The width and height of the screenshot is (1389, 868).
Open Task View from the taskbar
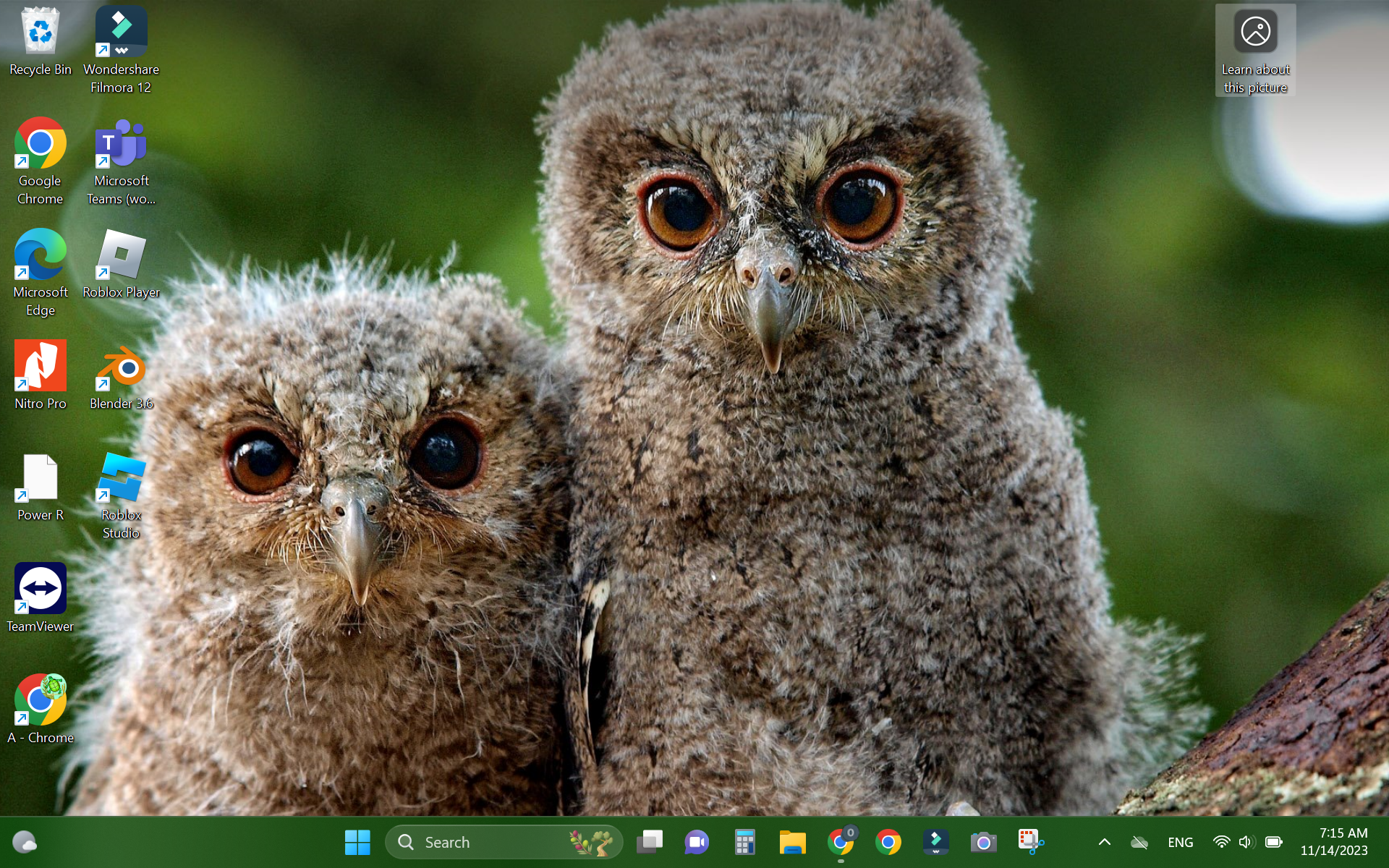pyautogui.click(x=649, y=842)
